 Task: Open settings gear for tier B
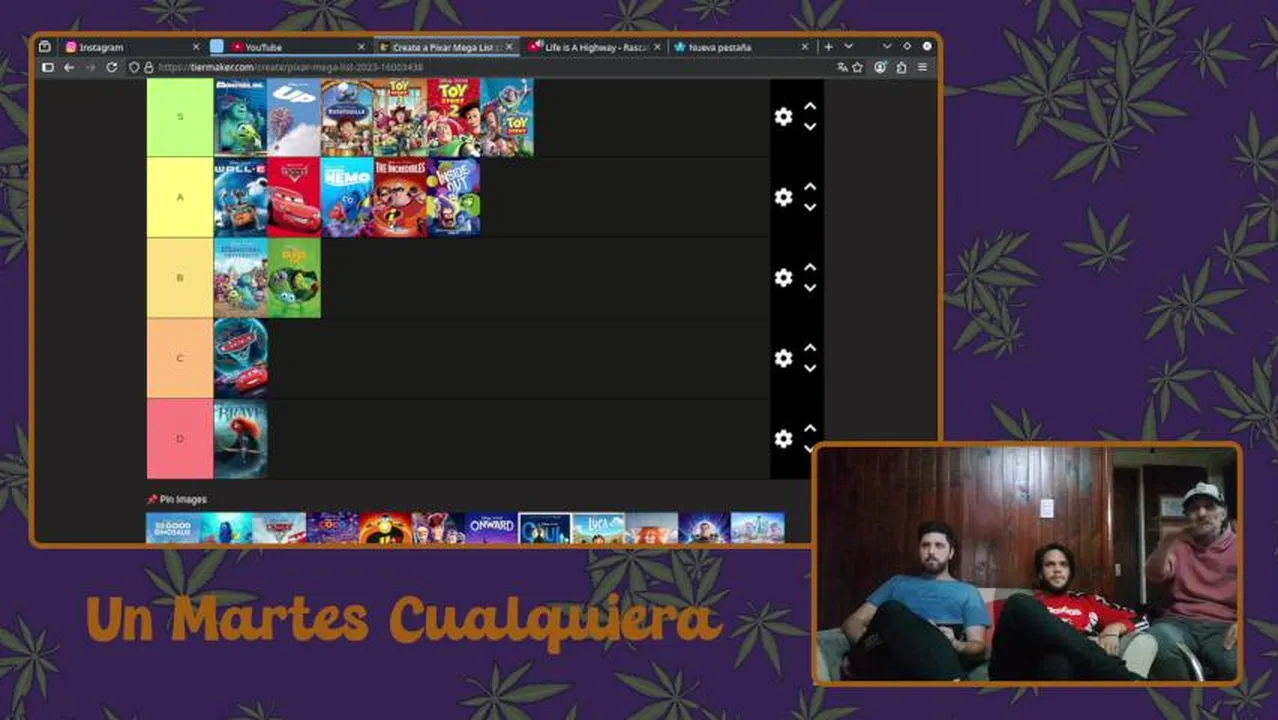coord(783,277)
